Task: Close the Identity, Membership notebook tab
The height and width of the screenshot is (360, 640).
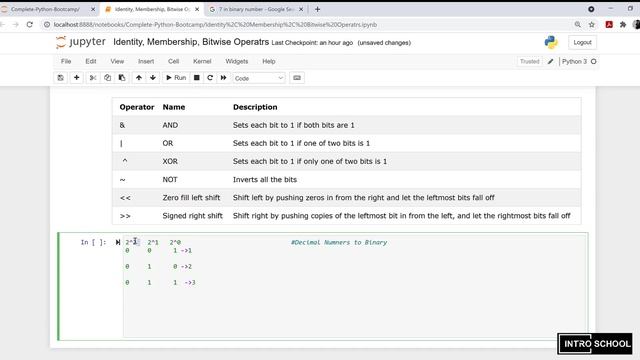Action: [197, 9]
